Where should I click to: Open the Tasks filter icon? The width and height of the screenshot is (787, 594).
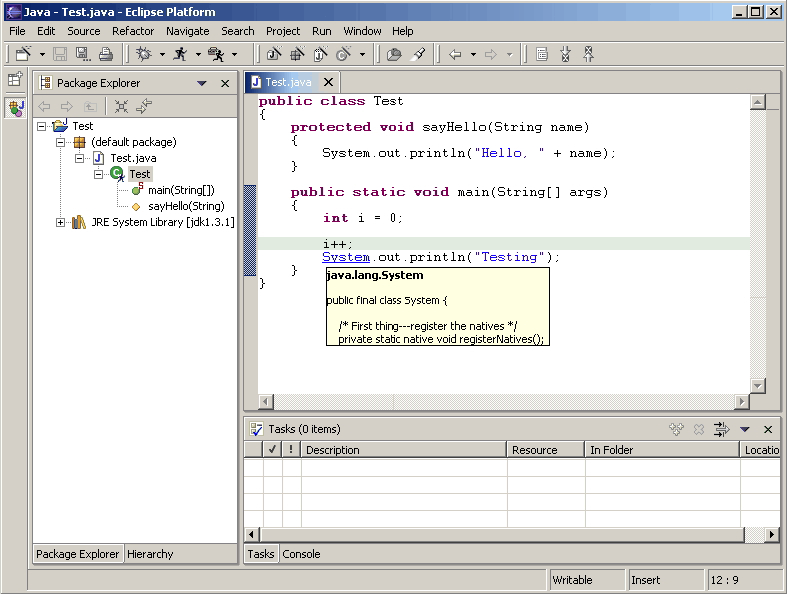point(721,429)
